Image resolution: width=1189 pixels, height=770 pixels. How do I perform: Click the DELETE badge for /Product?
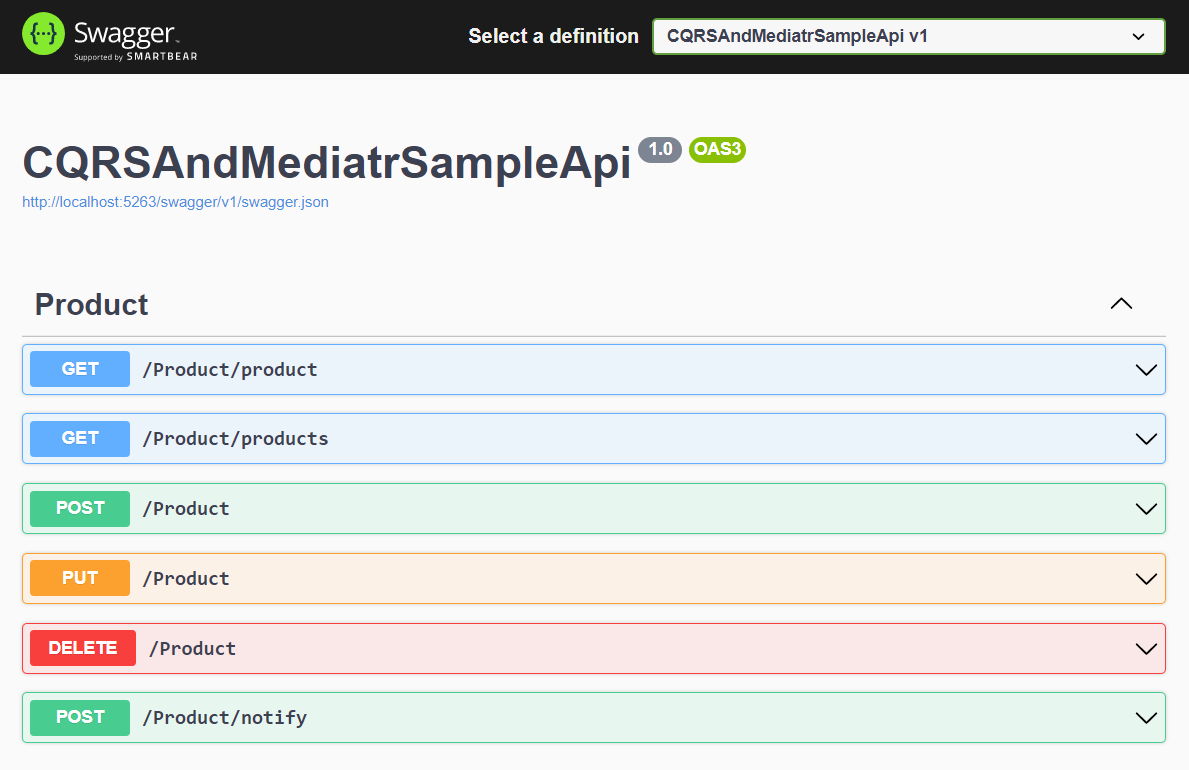tap(83, 649)
